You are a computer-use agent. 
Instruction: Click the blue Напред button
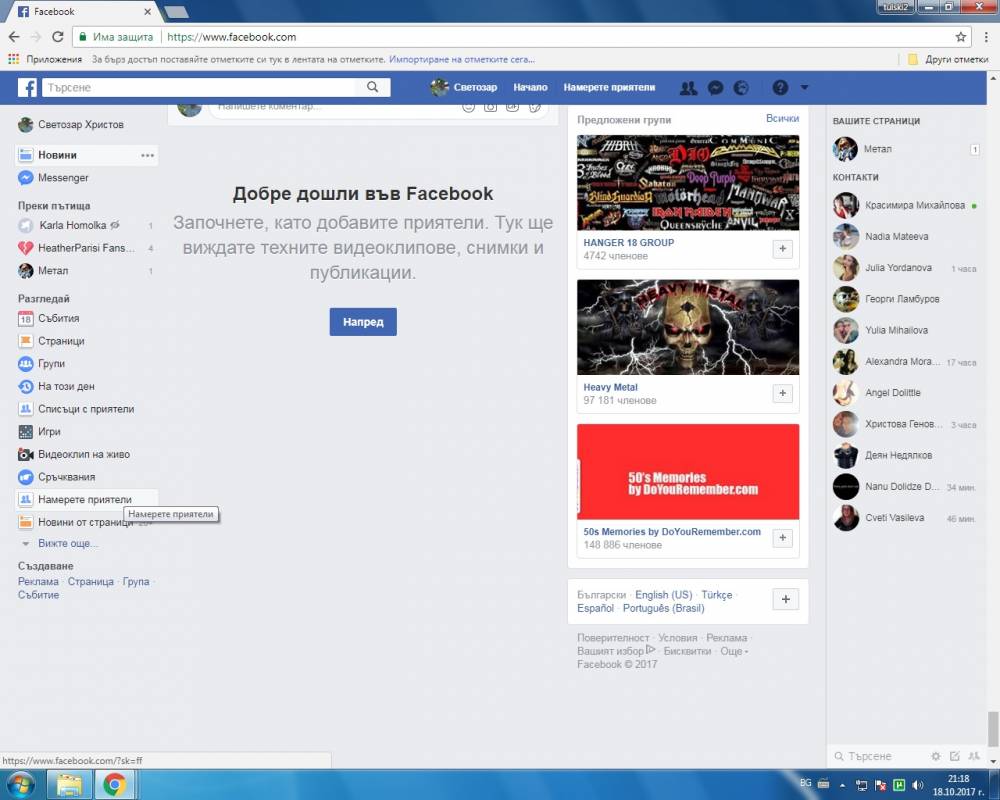pos(363,322)
